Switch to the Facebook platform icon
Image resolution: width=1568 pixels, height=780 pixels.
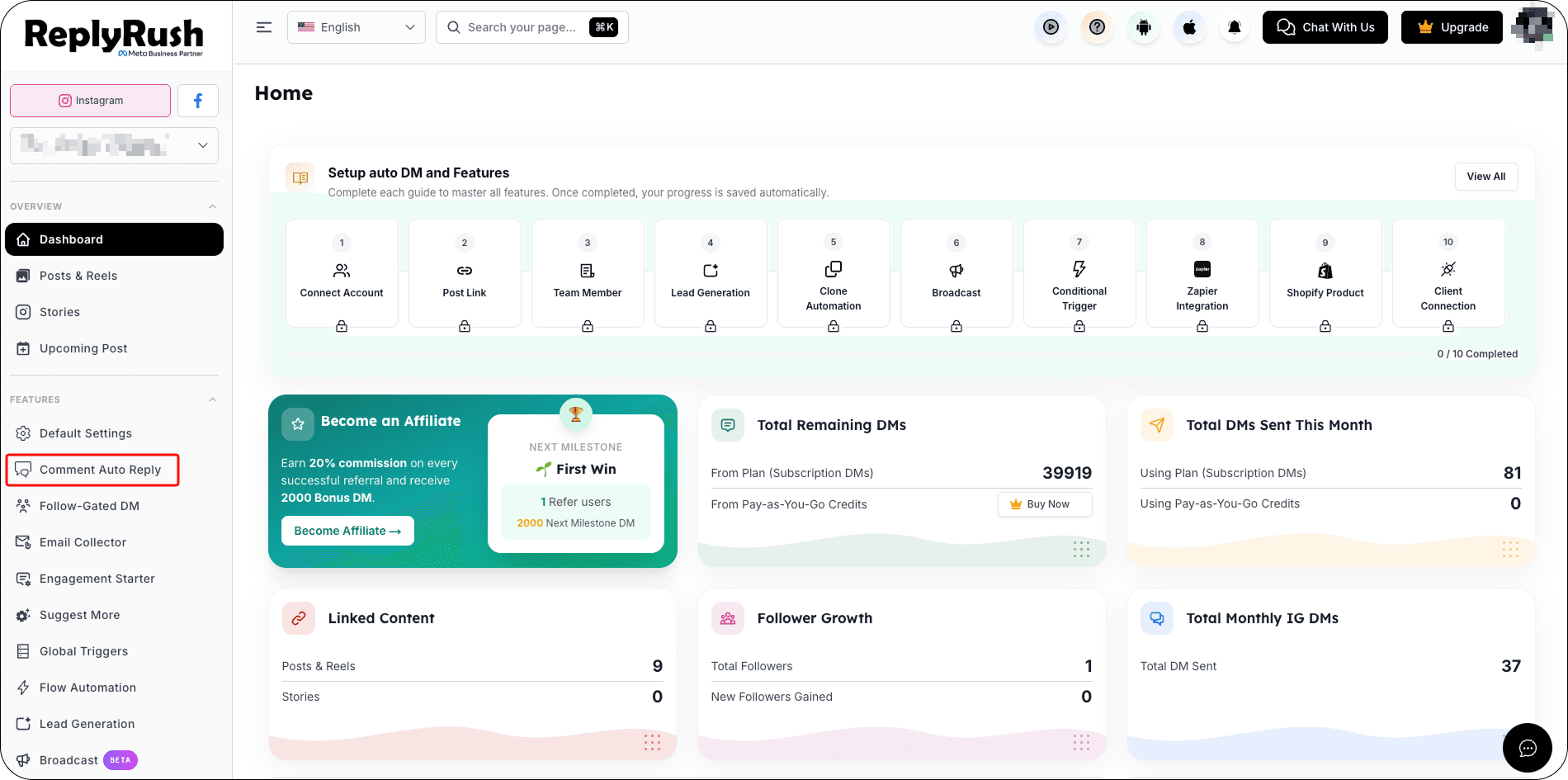[x=198, y=101]
